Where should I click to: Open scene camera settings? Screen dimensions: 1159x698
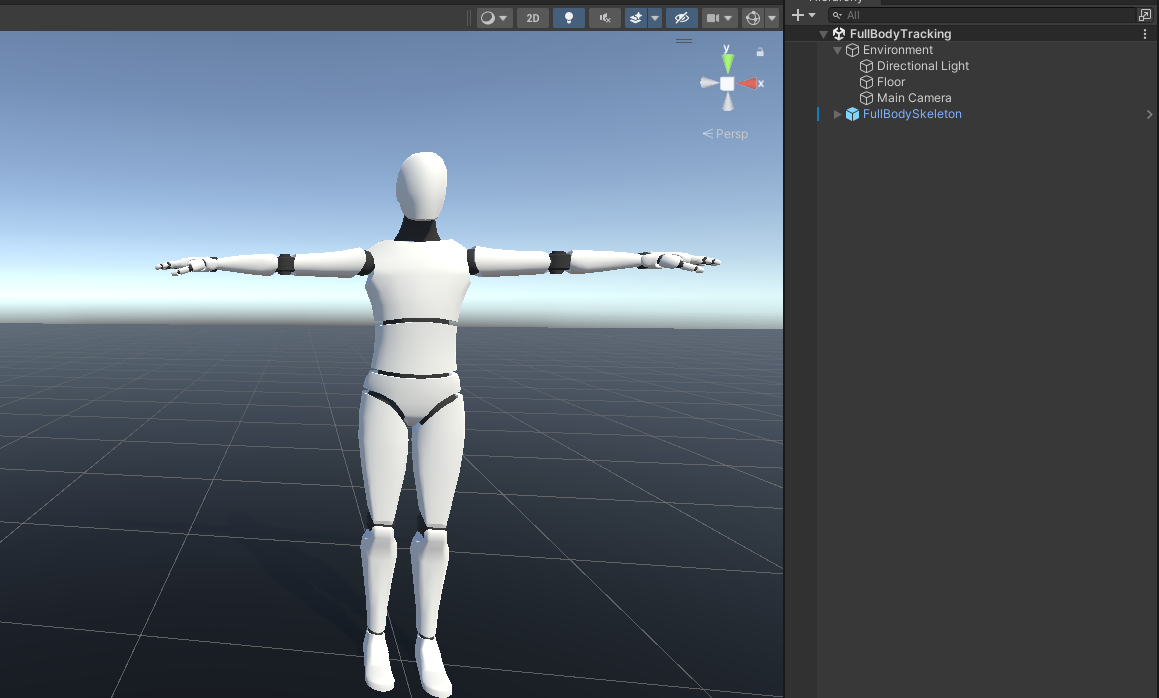(719, 18)
